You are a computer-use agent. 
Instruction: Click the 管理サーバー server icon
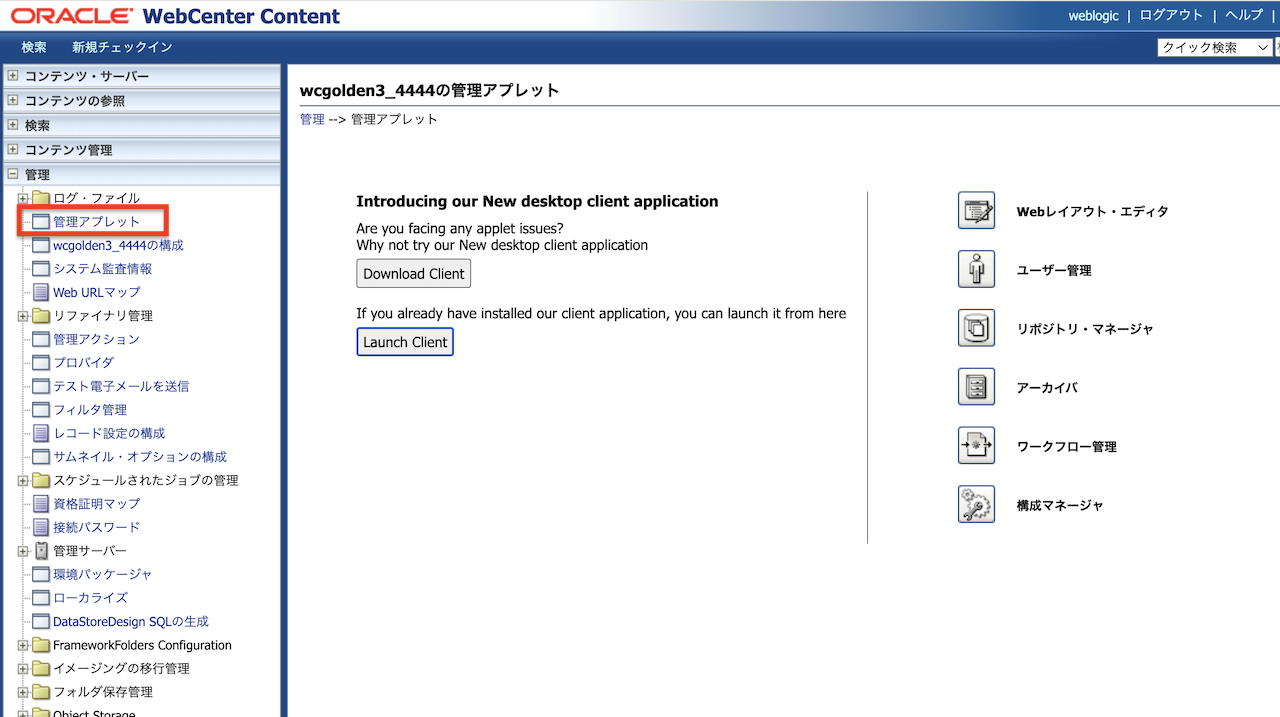41,551
